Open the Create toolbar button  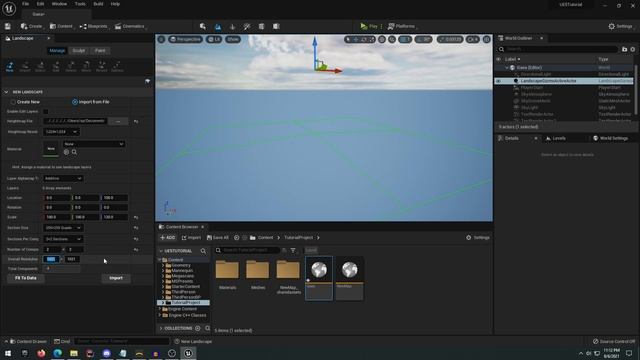(x=32, y=26)
